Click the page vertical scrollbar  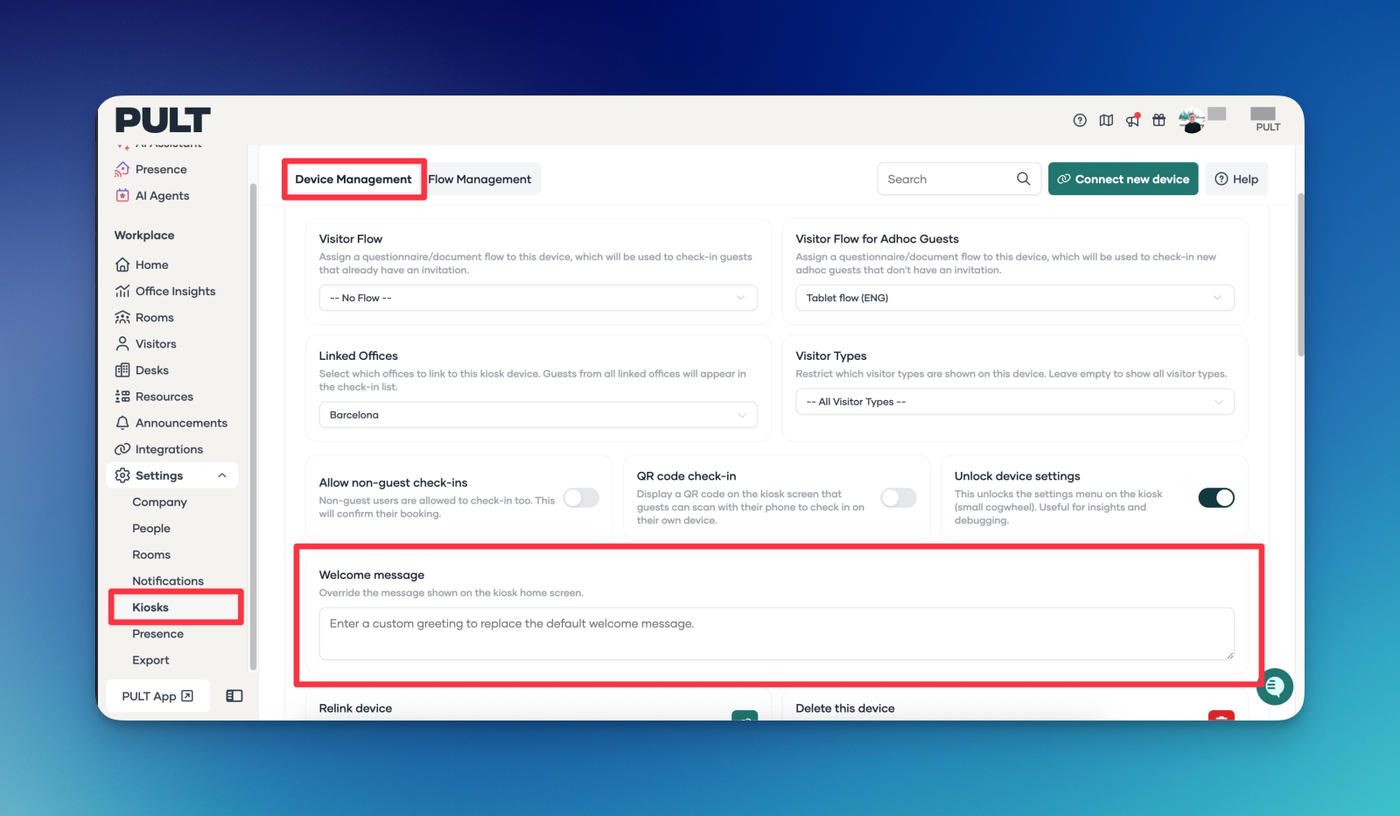1300,275
